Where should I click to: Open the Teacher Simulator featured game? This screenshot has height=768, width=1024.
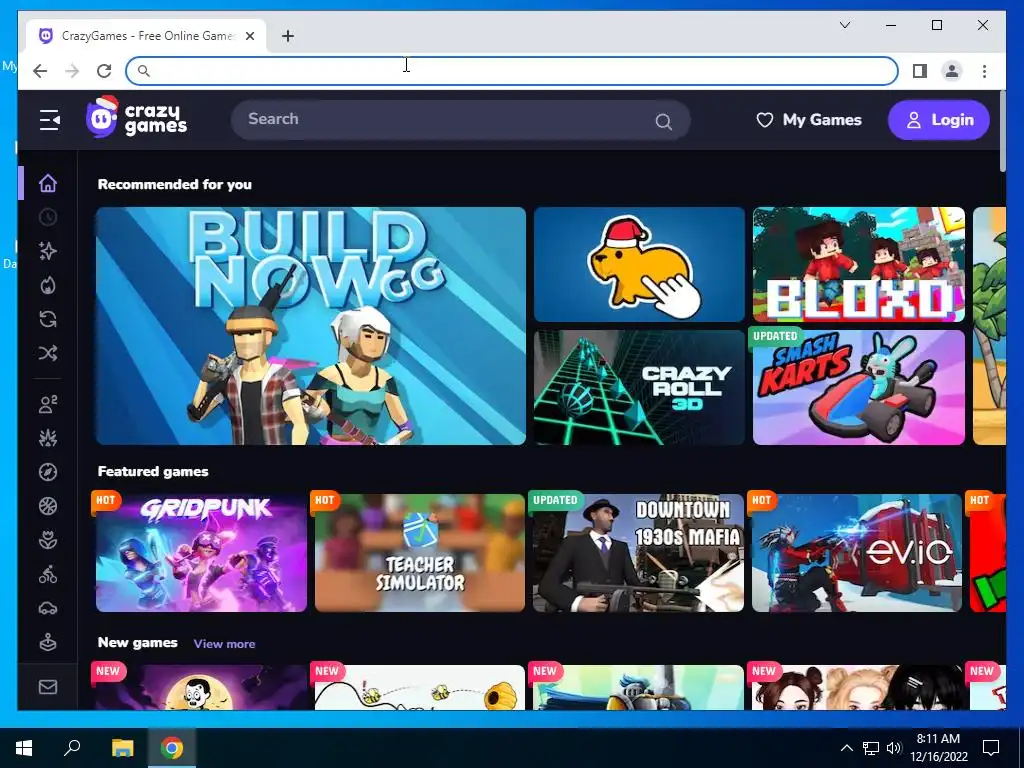[420, 553]
